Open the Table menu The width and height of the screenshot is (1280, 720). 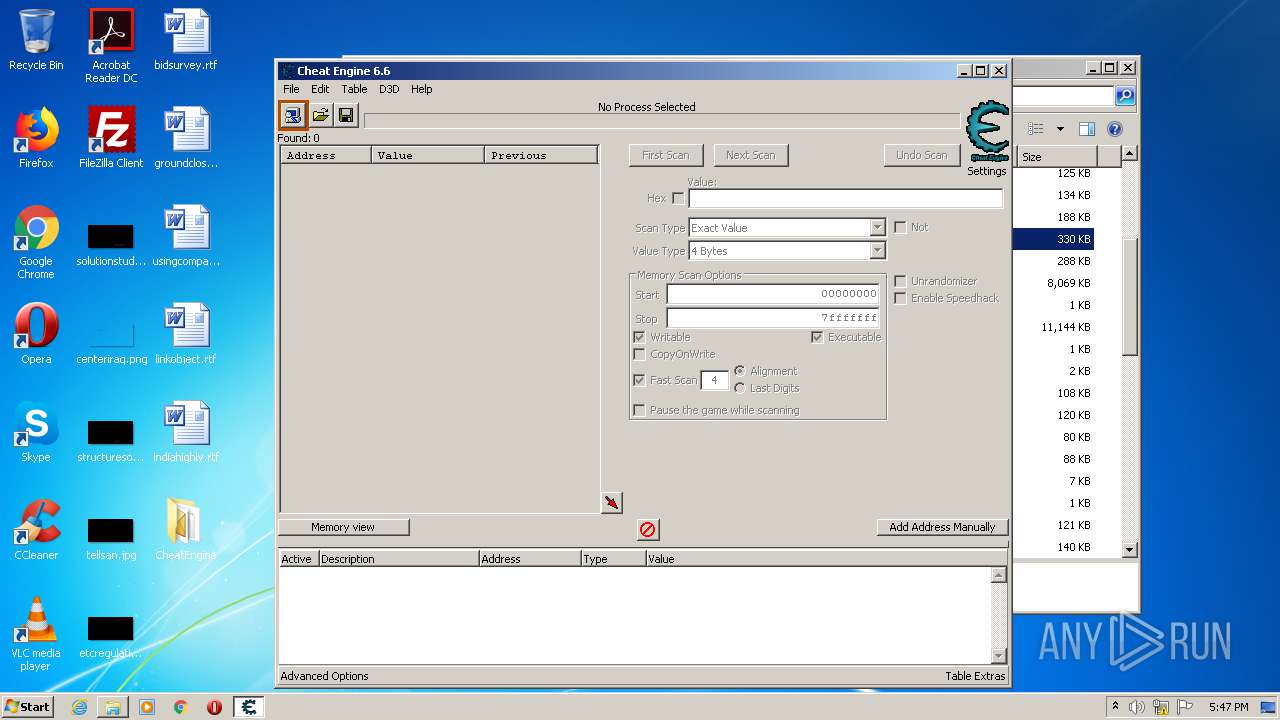point(354,89)
